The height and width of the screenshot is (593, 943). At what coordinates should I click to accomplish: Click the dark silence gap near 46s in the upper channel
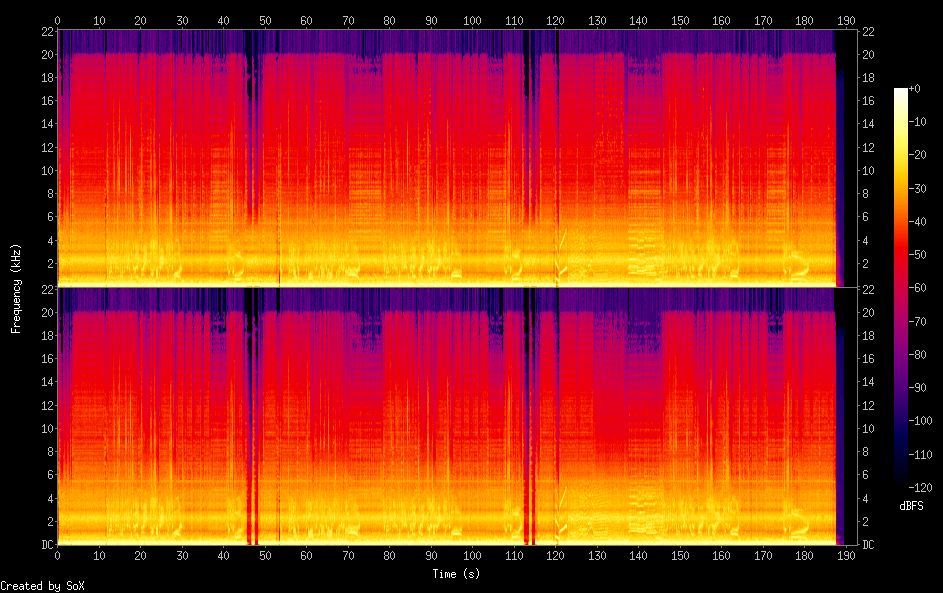point(248,150)
